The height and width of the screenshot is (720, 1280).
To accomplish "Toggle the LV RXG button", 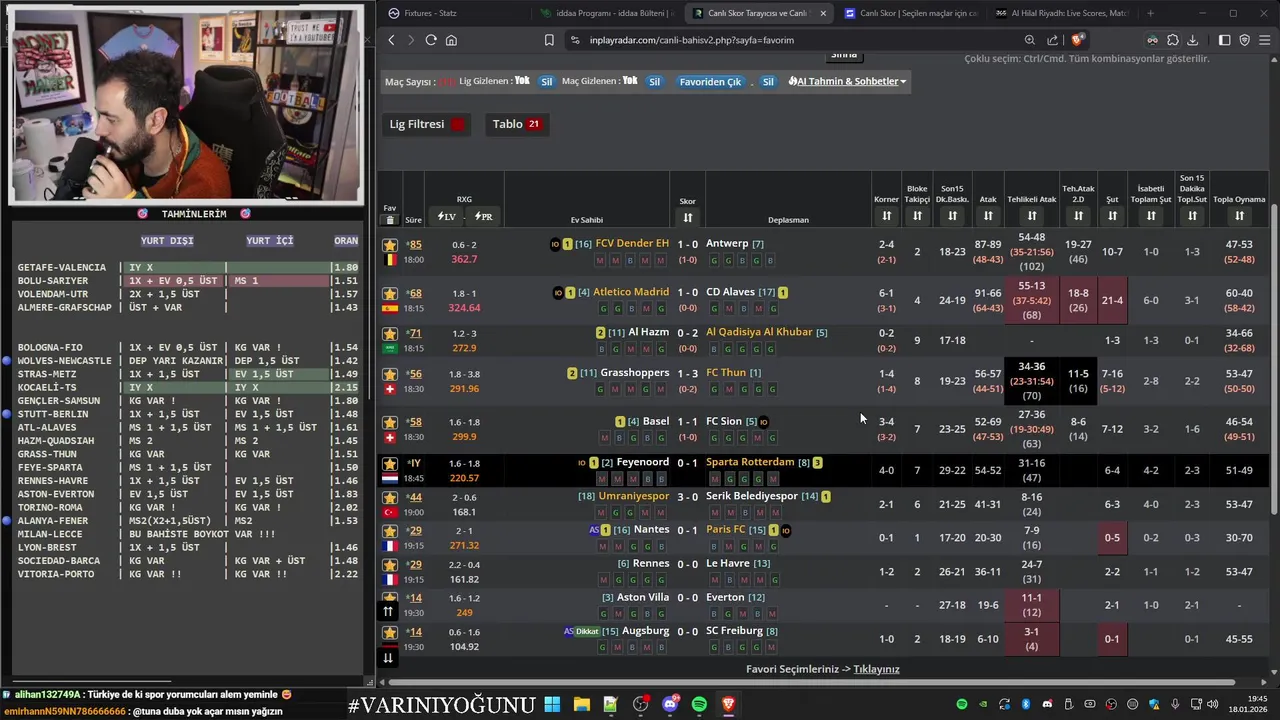I will pos(447,217).
